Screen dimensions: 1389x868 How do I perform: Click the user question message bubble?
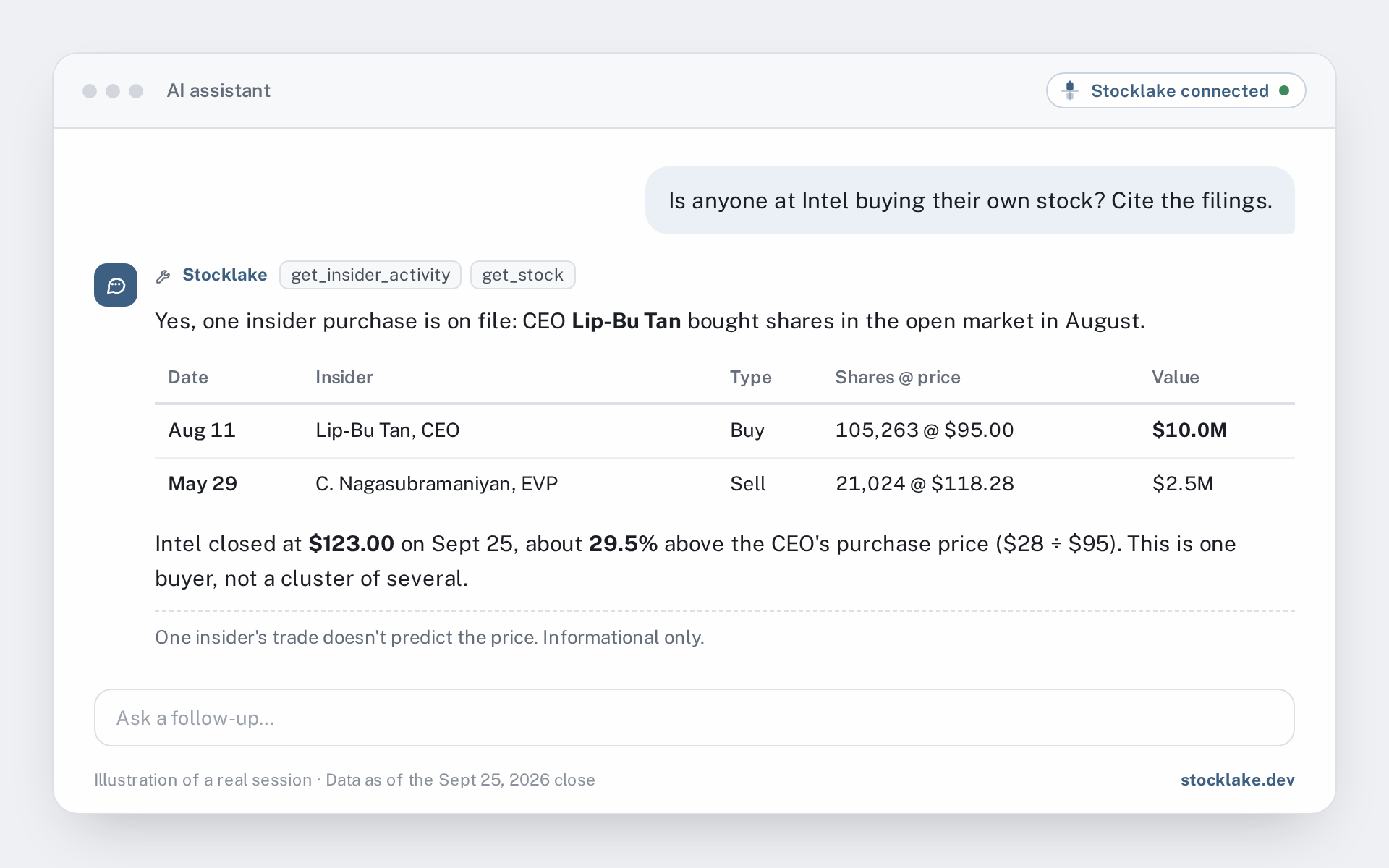pos(970,200)
